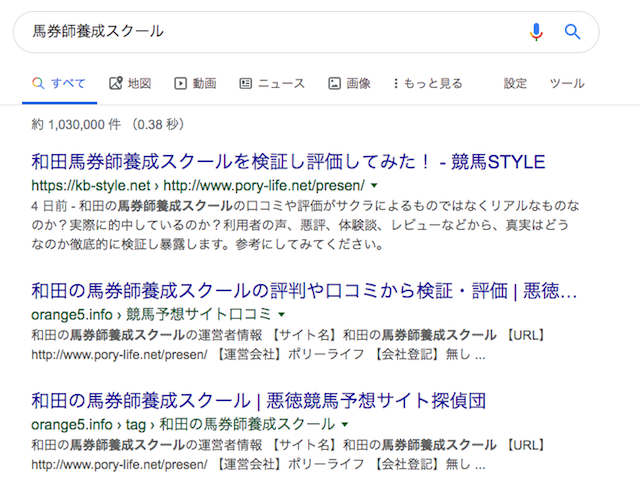The width and height of the screenshot is (640, 491).
Task: Open 設定 search settings
Action: [515, 83]
